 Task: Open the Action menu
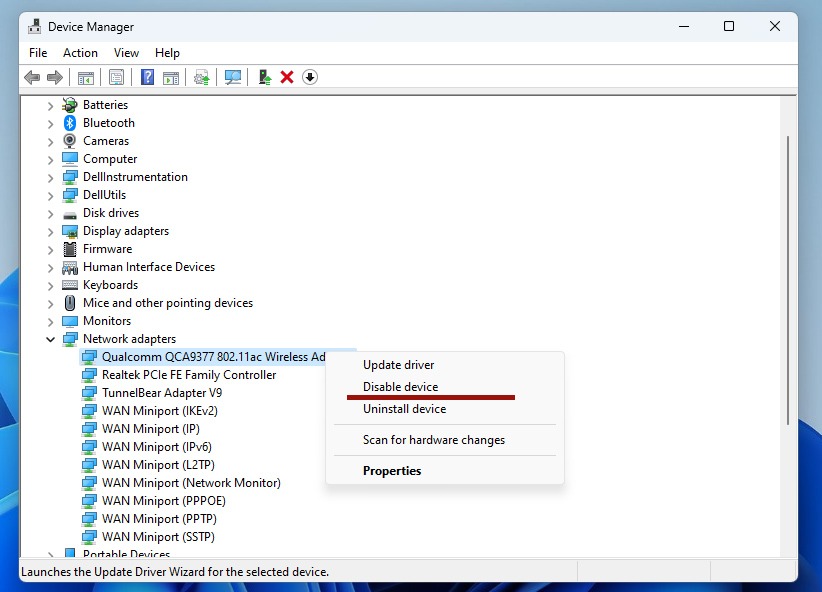[x=80, y=52]
